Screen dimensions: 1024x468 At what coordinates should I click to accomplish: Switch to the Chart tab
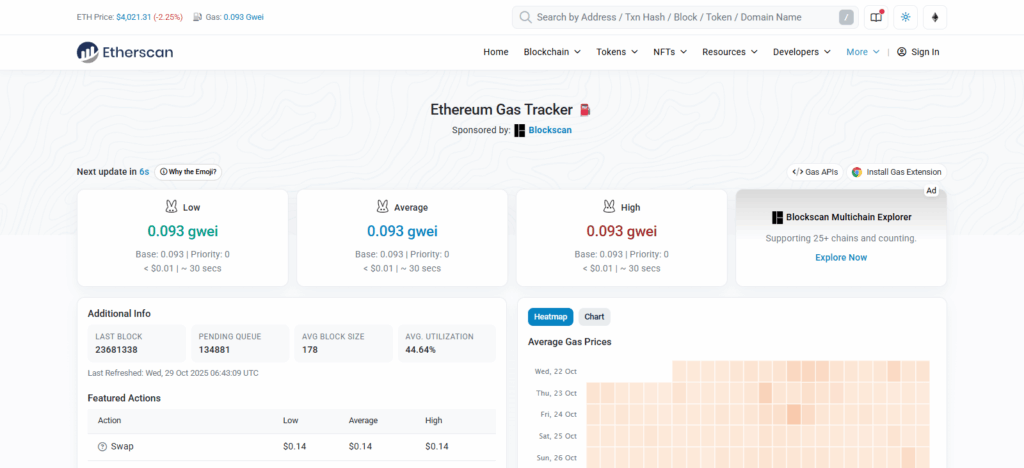[594, 317]
